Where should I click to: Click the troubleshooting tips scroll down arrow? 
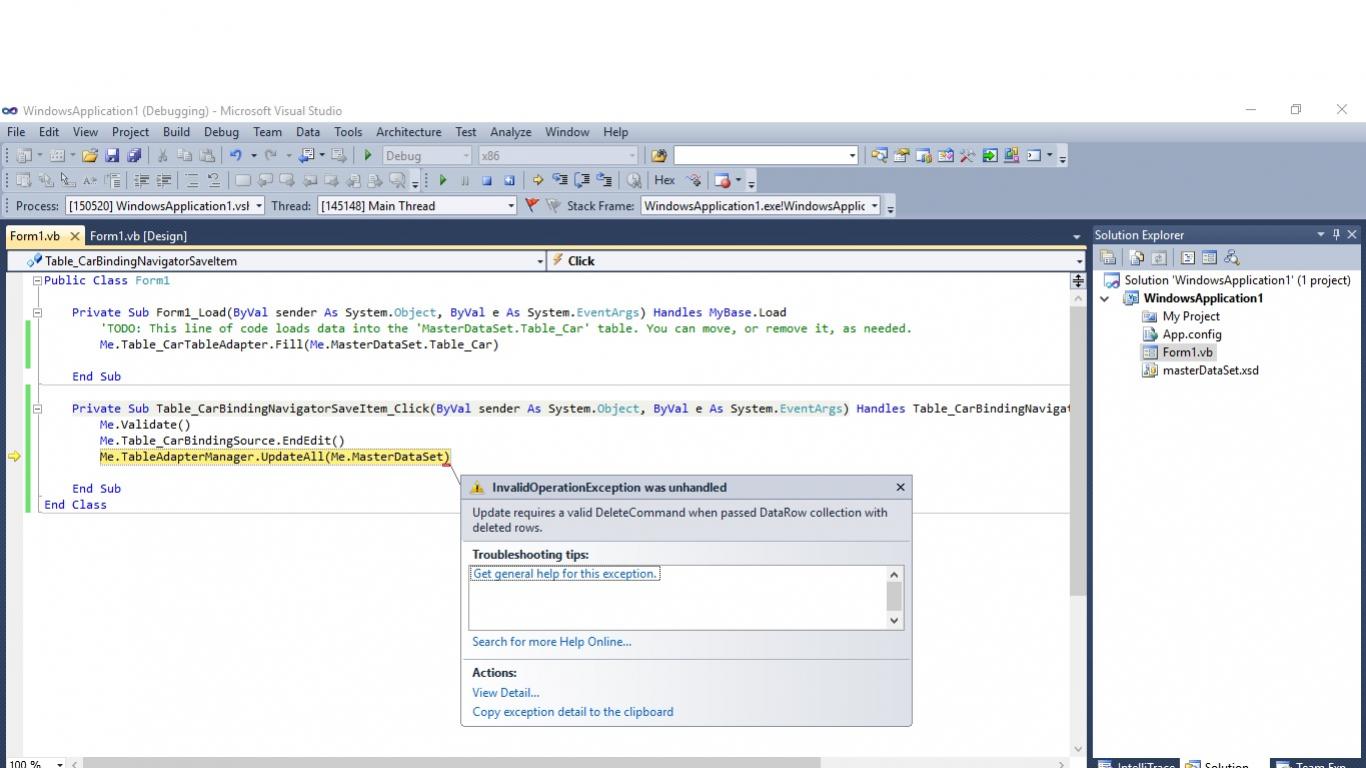click(894, 620)
